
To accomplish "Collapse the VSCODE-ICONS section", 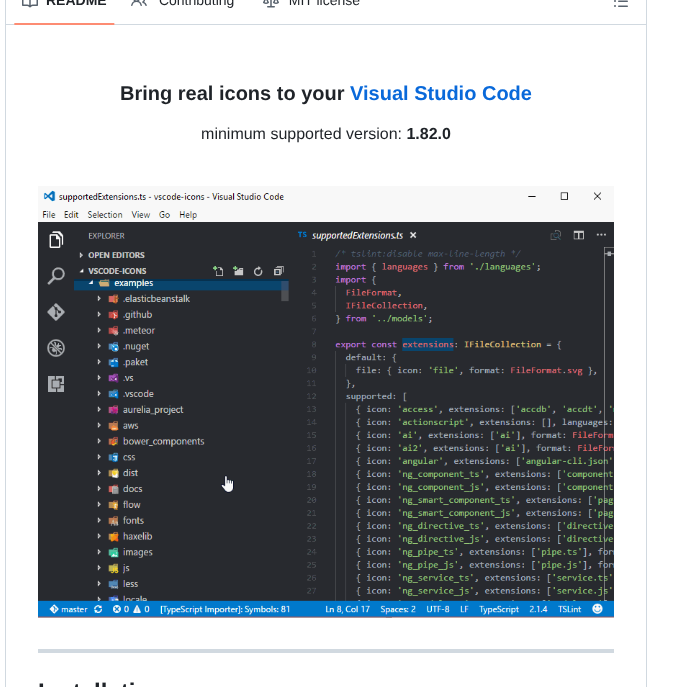I will (x=82, y=271).
